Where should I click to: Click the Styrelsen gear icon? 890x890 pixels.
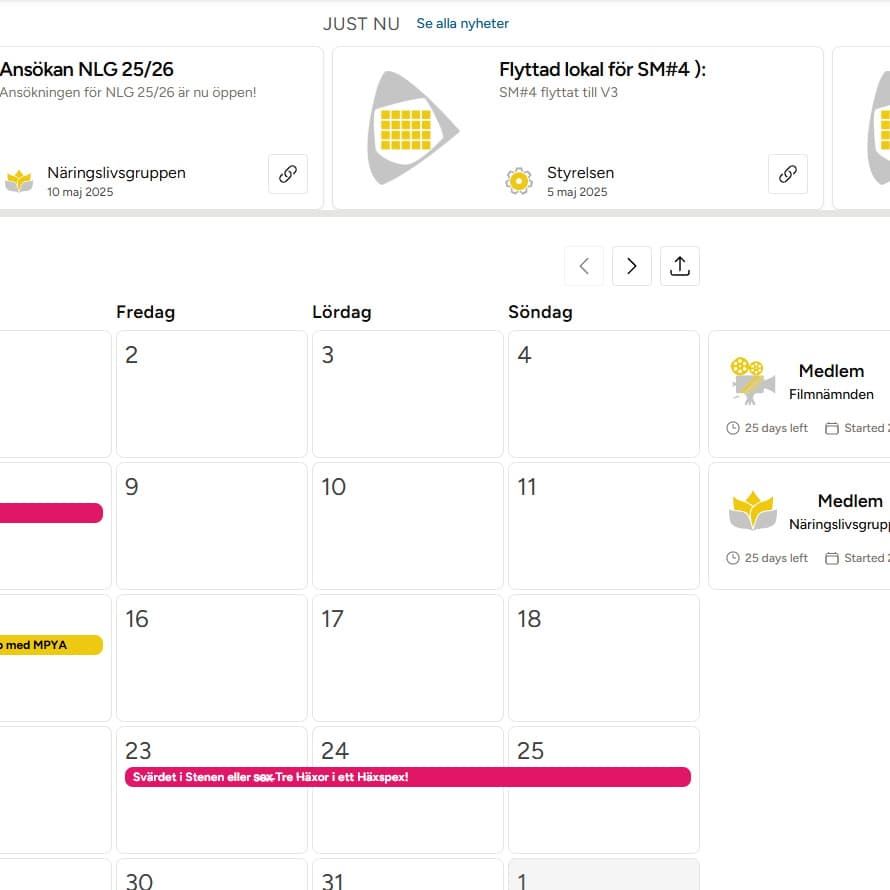519,181
